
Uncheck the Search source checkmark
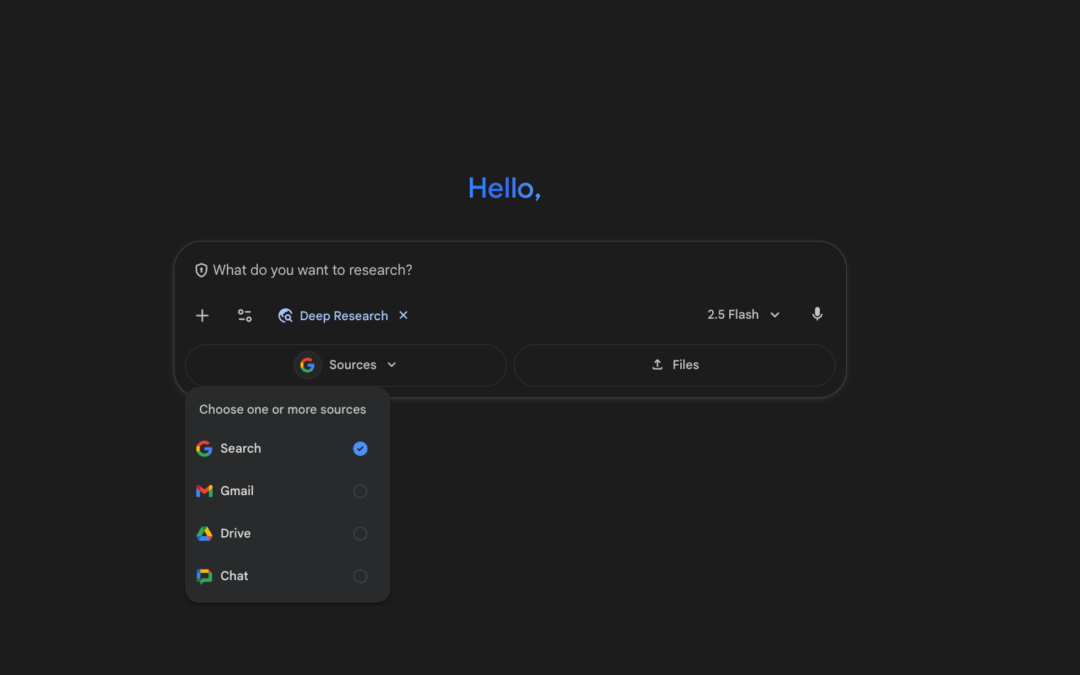[x=360, y=448]
